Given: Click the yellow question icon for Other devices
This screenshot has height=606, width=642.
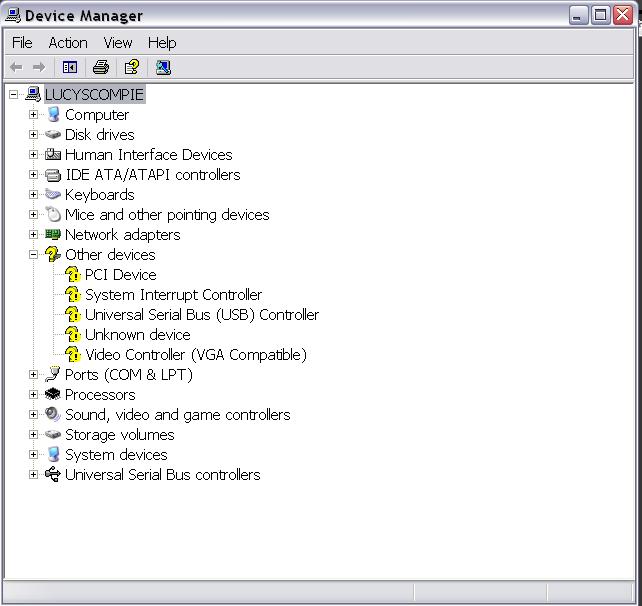Looking at the screenshot, I should tap(53, 254).
